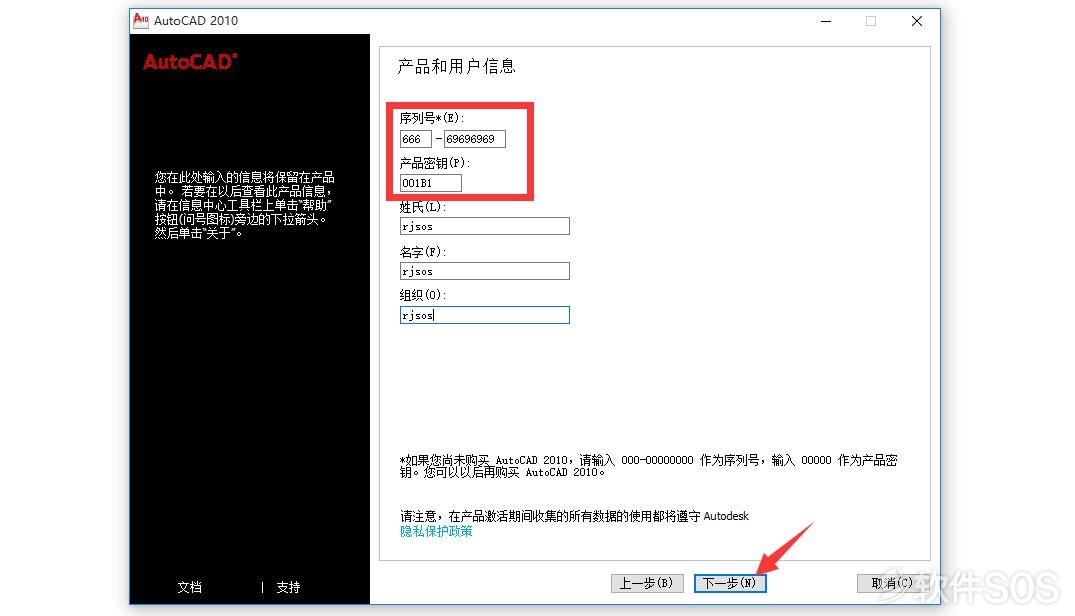Click the 组织 (organization) input field
Viewport: 1075px width, 616px height.
485,315
